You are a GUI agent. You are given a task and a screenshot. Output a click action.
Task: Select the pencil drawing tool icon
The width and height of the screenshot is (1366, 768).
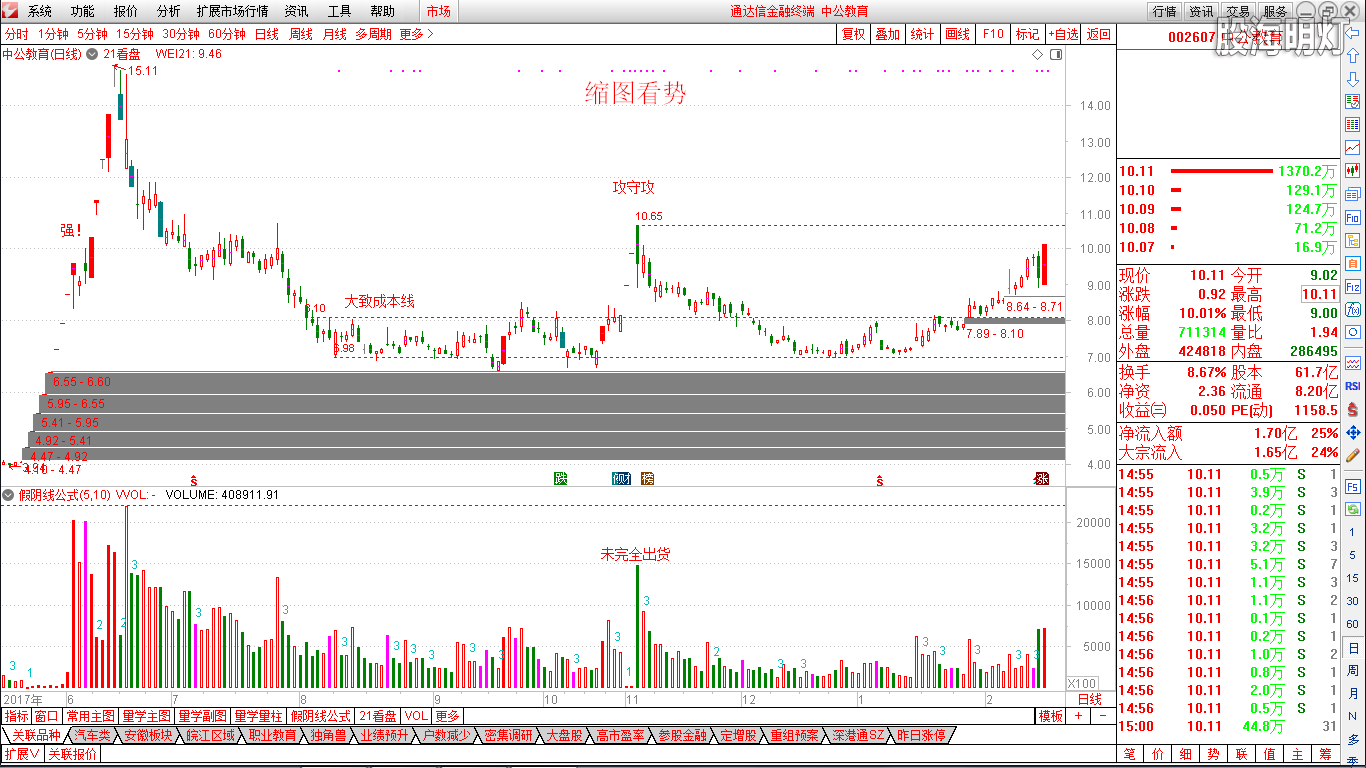point(1353,455)
